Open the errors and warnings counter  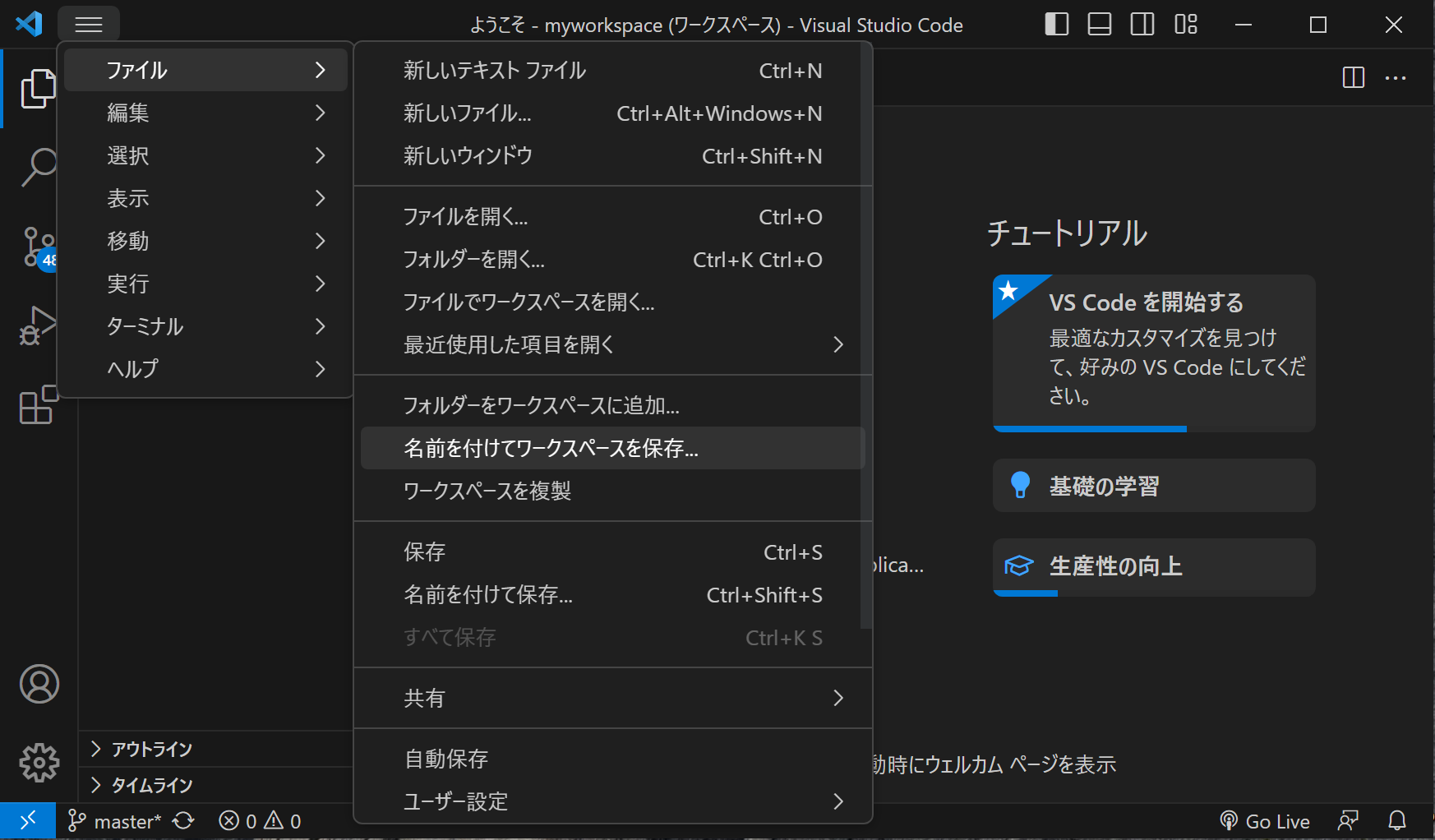260,821
